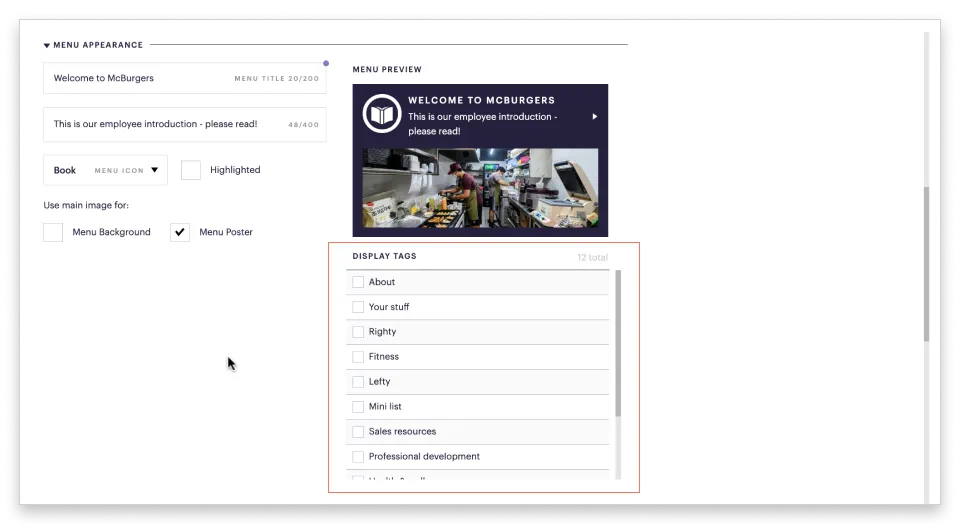Screen dimensions: 960x524
Task: Click the arrow in menu preview header
Action: (594, 116)
